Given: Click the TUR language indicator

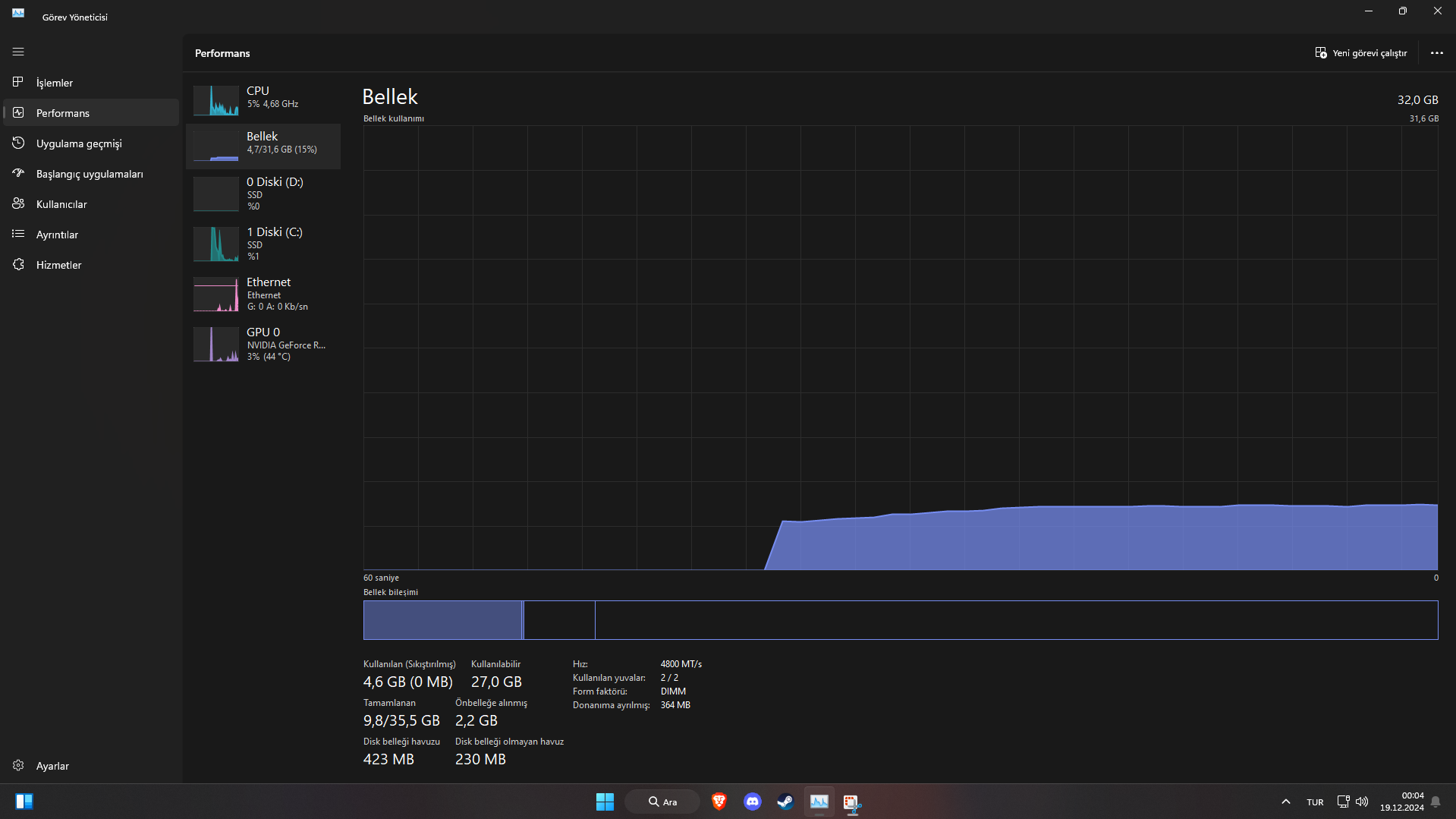Looking at the screenshot, I should point(1315,802).
